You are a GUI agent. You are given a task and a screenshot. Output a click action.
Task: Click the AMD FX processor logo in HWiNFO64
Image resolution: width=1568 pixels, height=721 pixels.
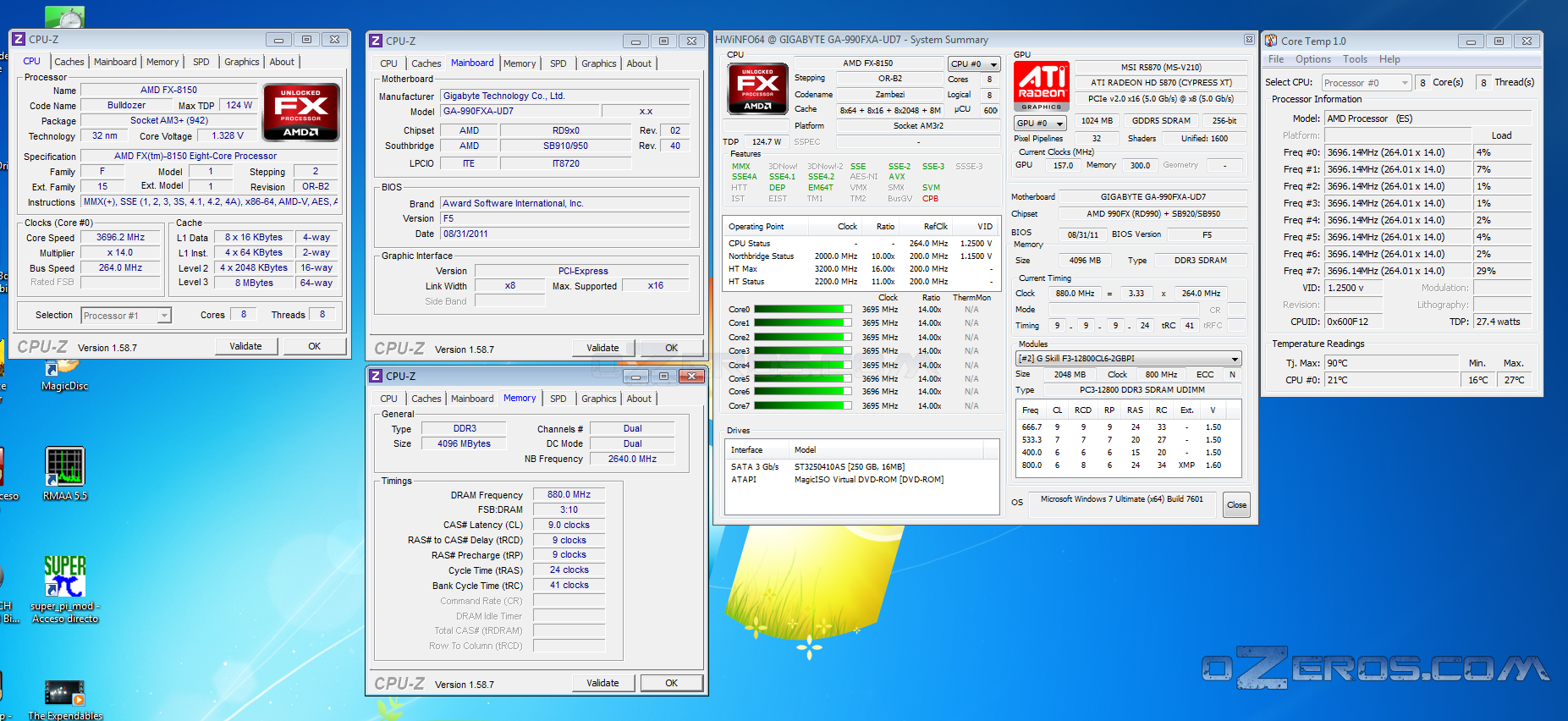[758, 88]
